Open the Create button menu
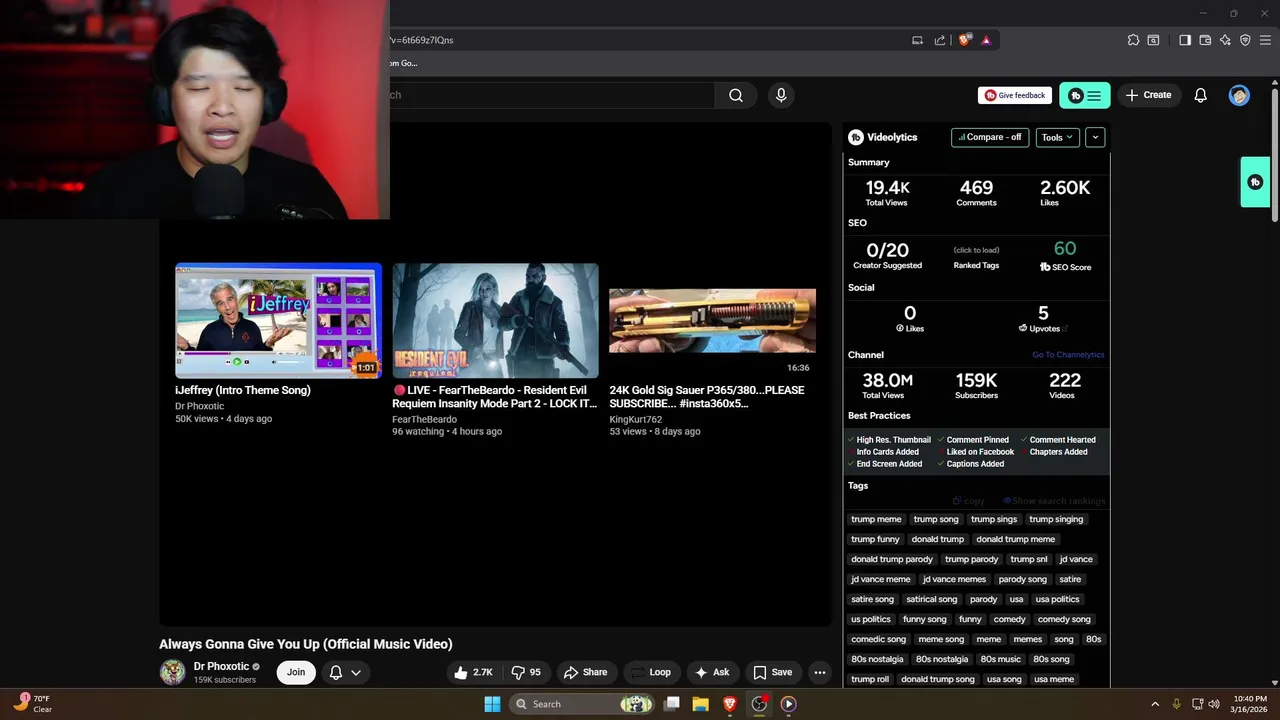This screenshot has width=1280, height=720. point(1148,95)
